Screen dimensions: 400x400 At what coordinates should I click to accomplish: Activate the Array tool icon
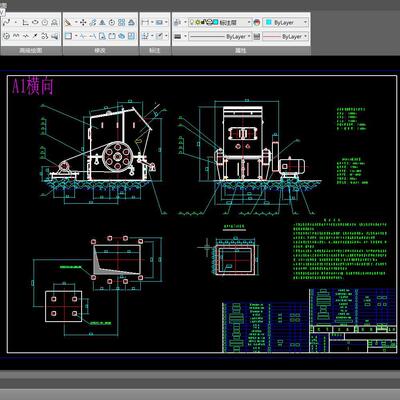click(121, 22)
